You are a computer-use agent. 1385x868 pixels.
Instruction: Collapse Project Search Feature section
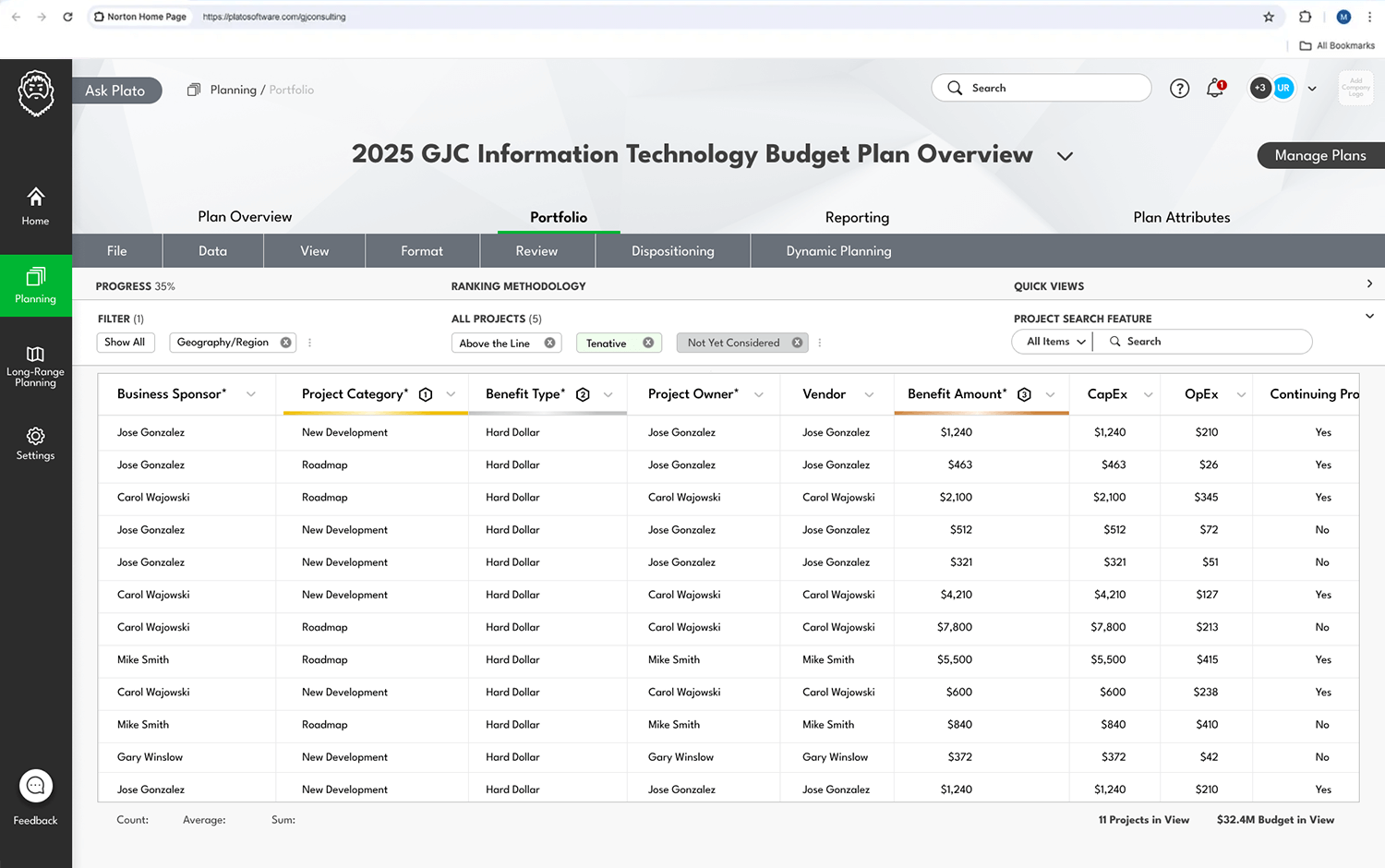tap(1369, 316)
